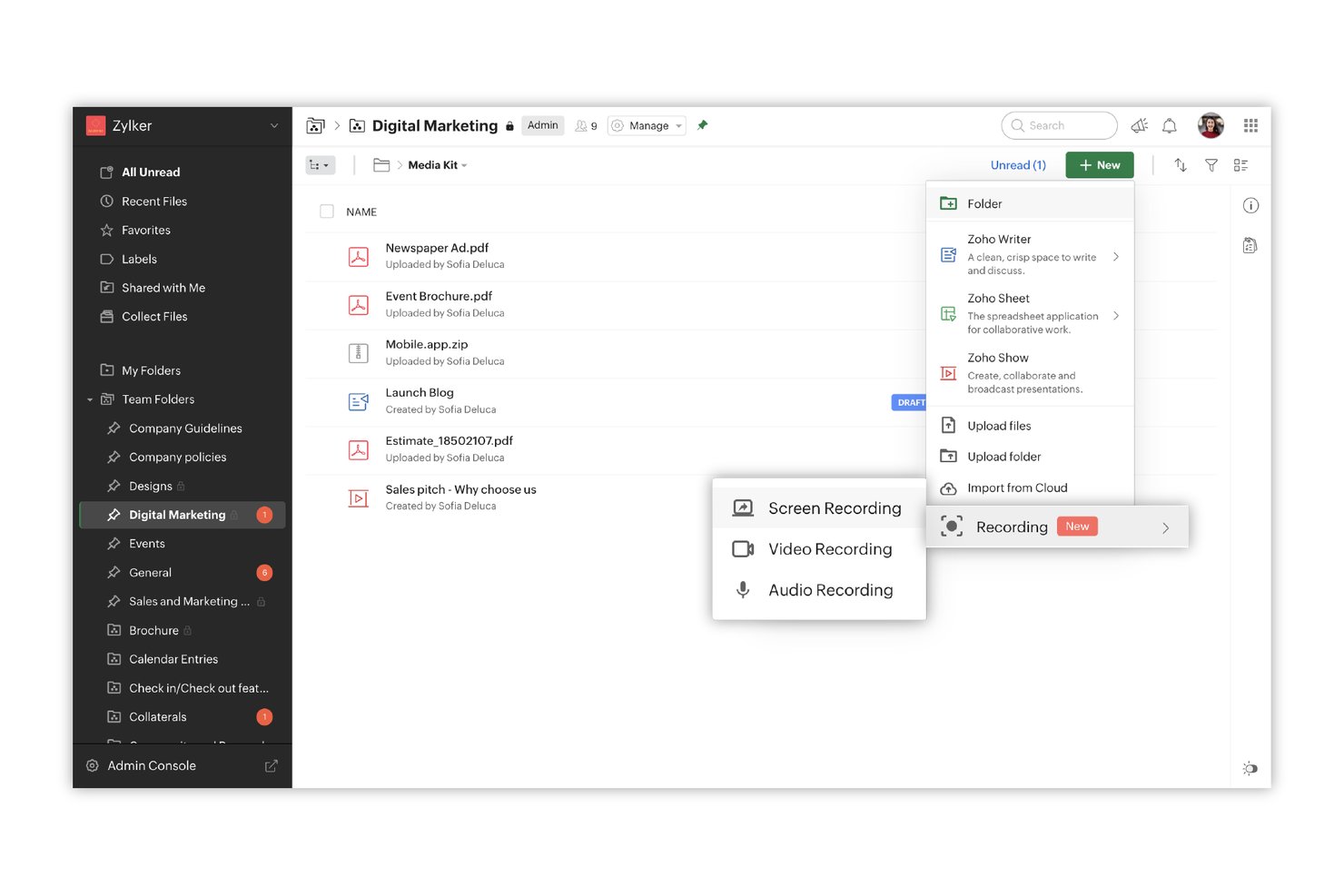Open Event Brochure.pdf file
The width and height of the screenshot is (1344, 896).
439,296
